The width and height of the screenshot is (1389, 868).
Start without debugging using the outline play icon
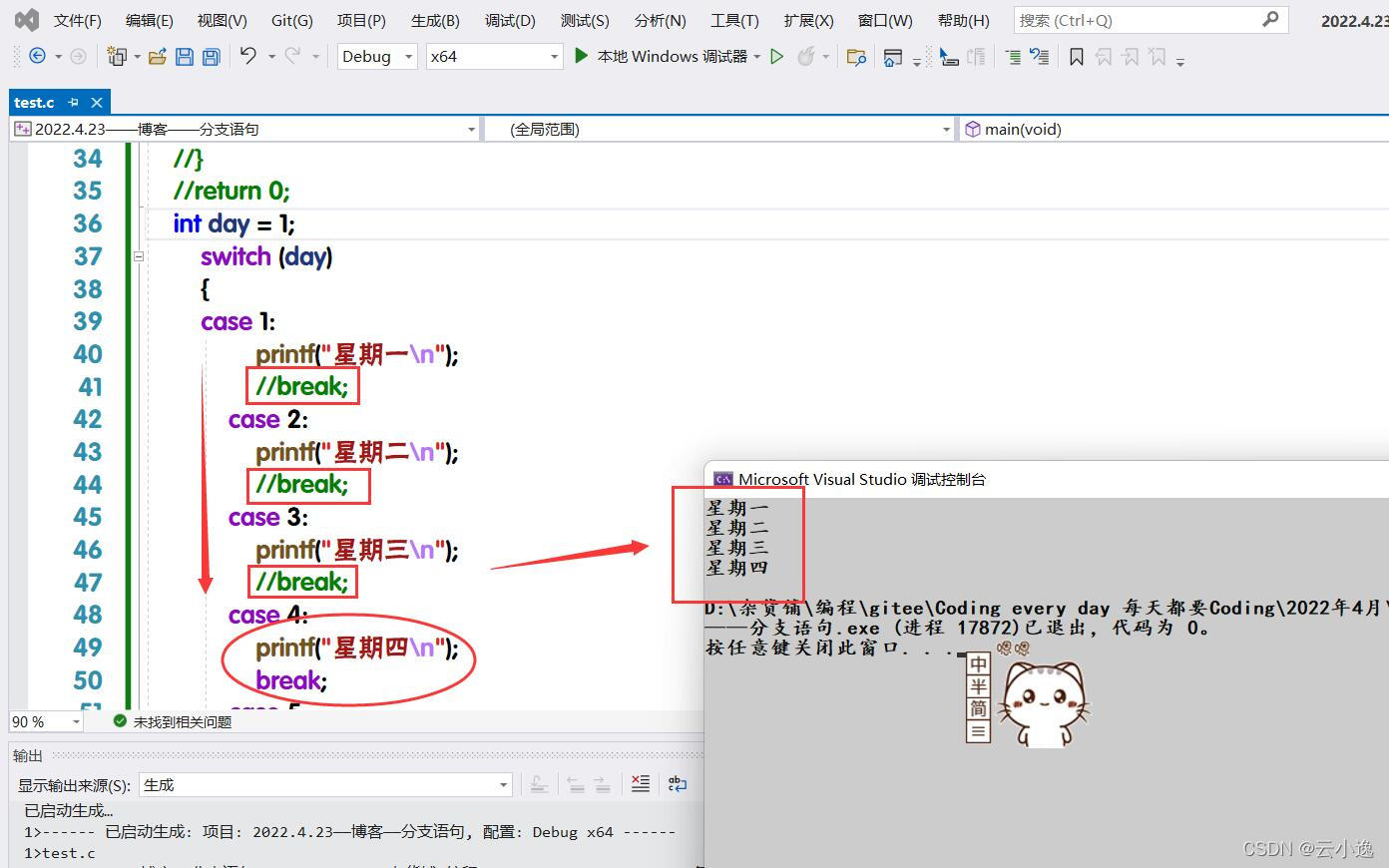click(x=777, y=57)
